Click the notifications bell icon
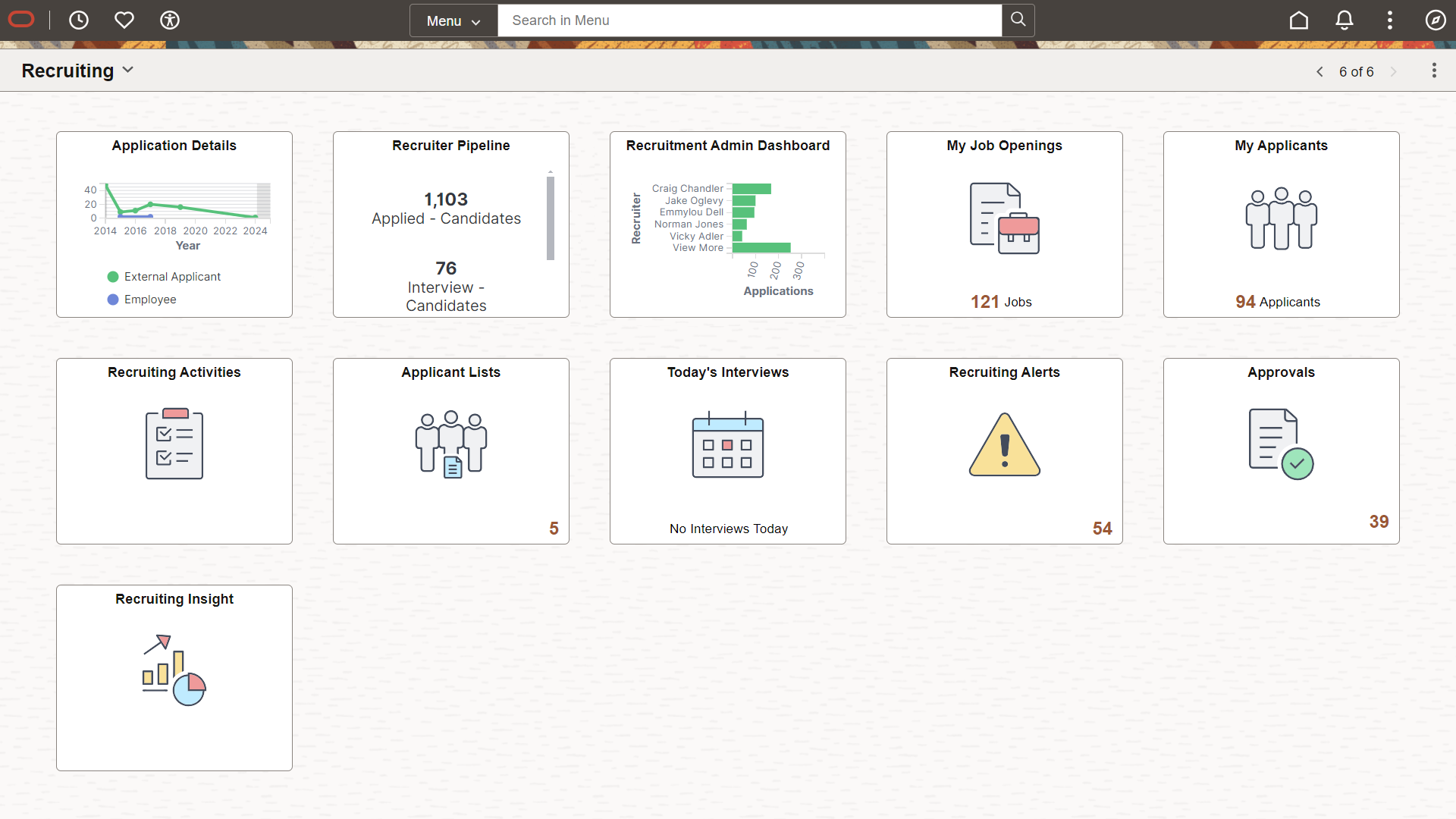The width and height of the screenshot is (1456, 819). click(x=1344, y=20)
